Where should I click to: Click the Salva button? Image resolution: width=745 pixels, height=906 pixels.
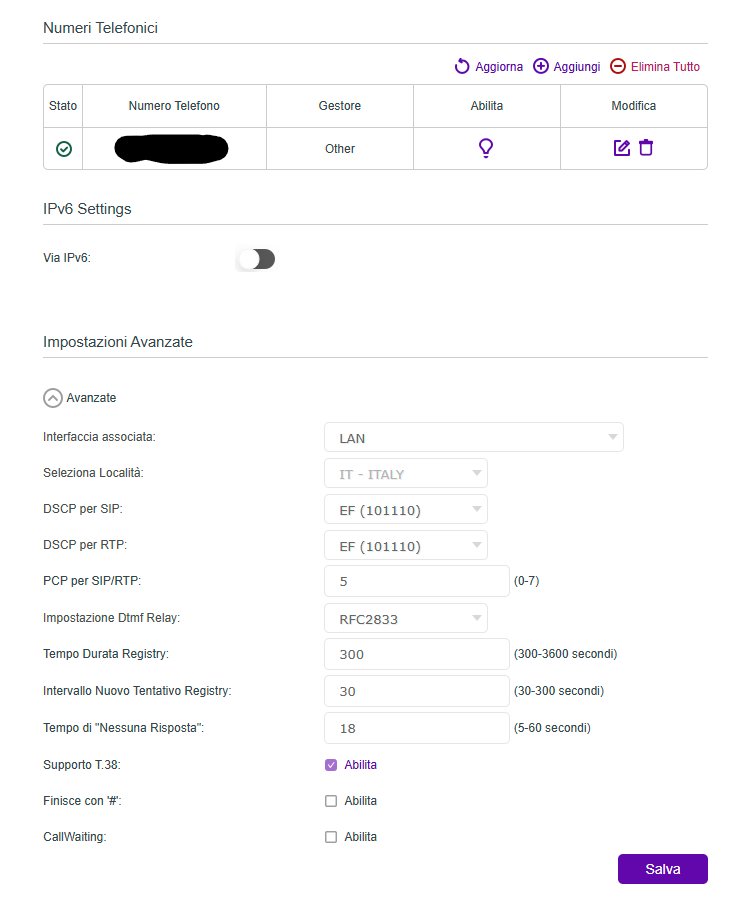[x=662, y=869]
